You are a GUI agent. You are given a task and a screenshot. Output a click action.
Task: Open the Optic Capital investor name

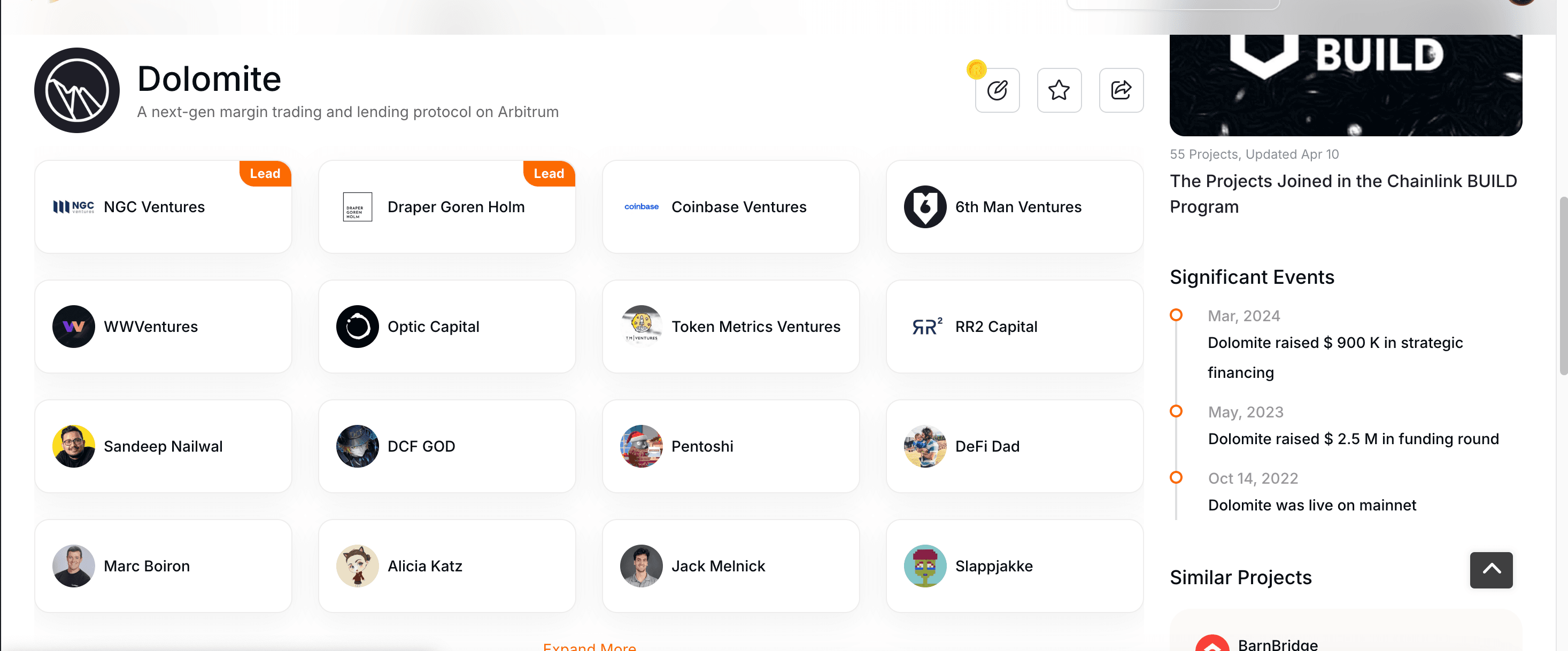point(434,327)
